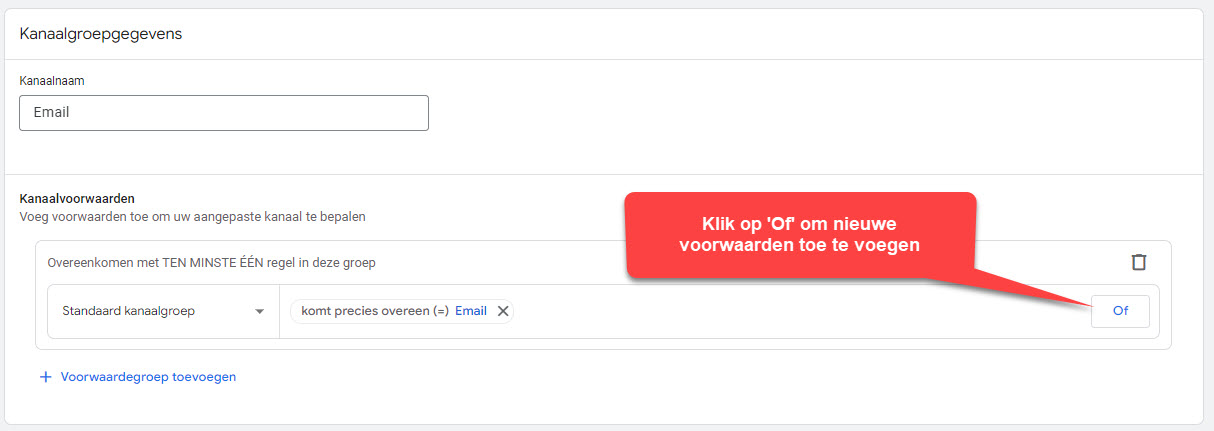1214x431 pixels.
Task: Select the 'Standaard kanaalgroep' text in dropdown
Action: (128, 311)
